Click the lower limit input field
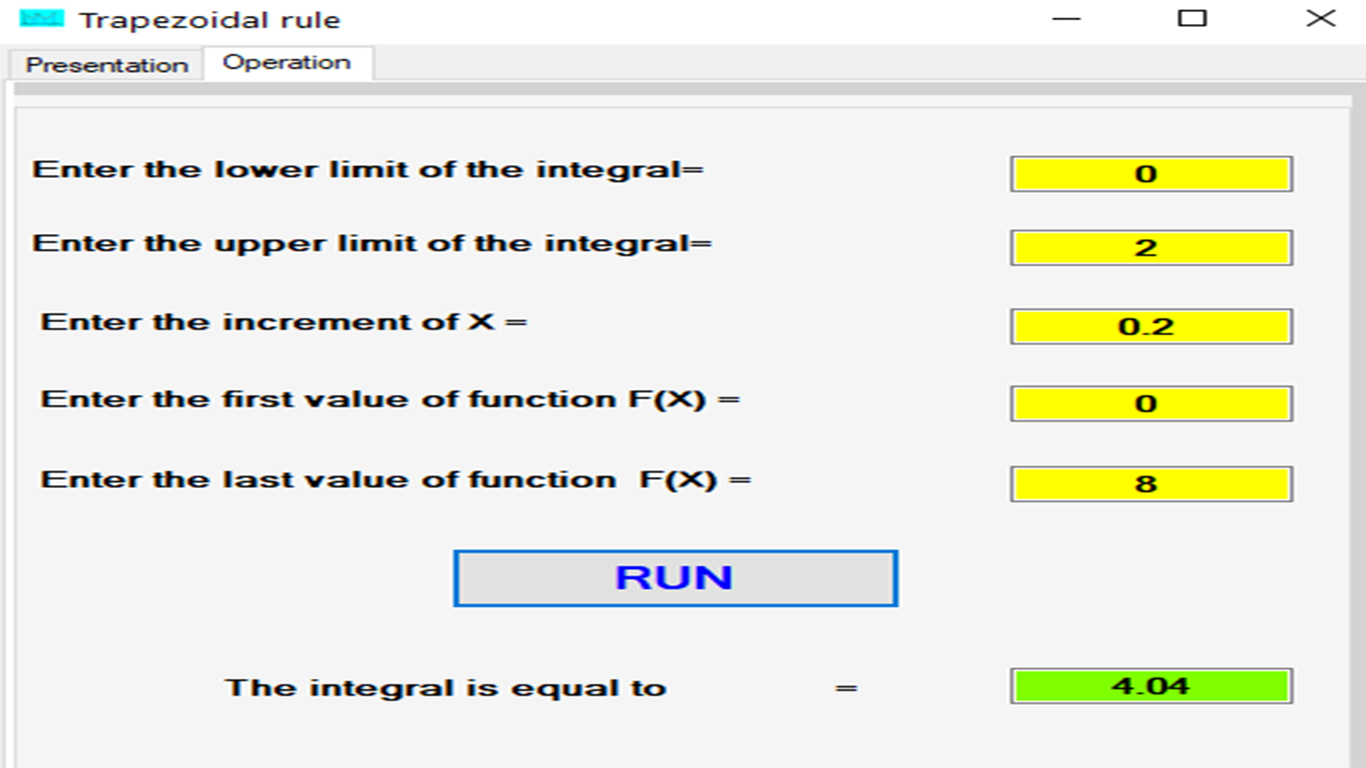The width and height of the screenshot is (1366, 768). [1151, 174]
